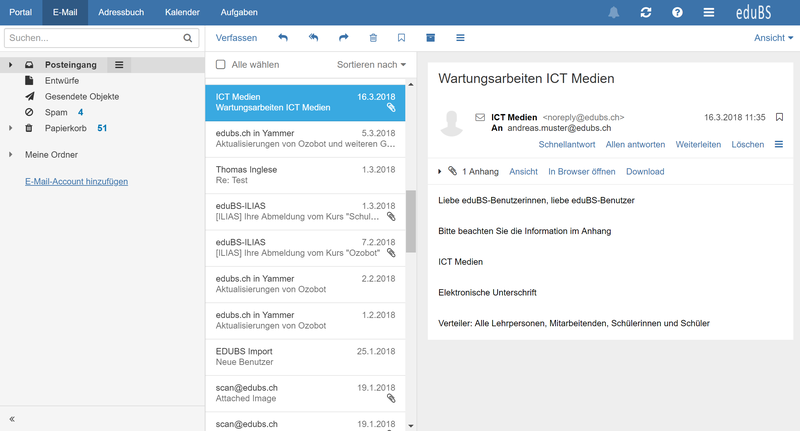Open the Adressbuch tab
The width and height of the screenshot is (800, 431).
tap(119, 12)
